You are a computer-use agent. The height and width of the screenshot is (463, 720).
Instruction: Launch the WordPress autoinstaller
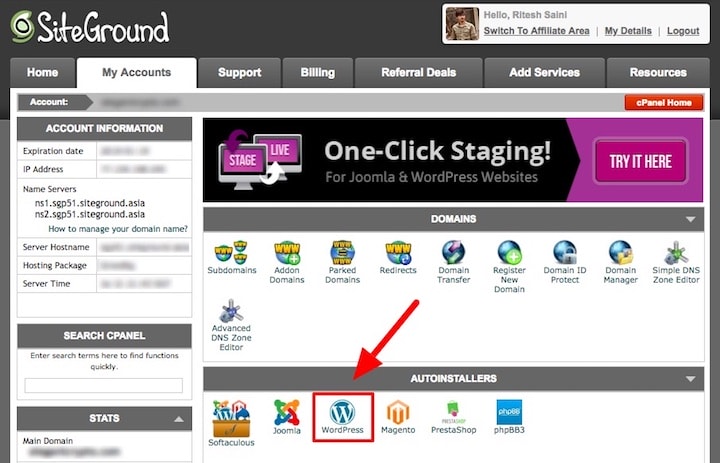(x=343, y=417)
